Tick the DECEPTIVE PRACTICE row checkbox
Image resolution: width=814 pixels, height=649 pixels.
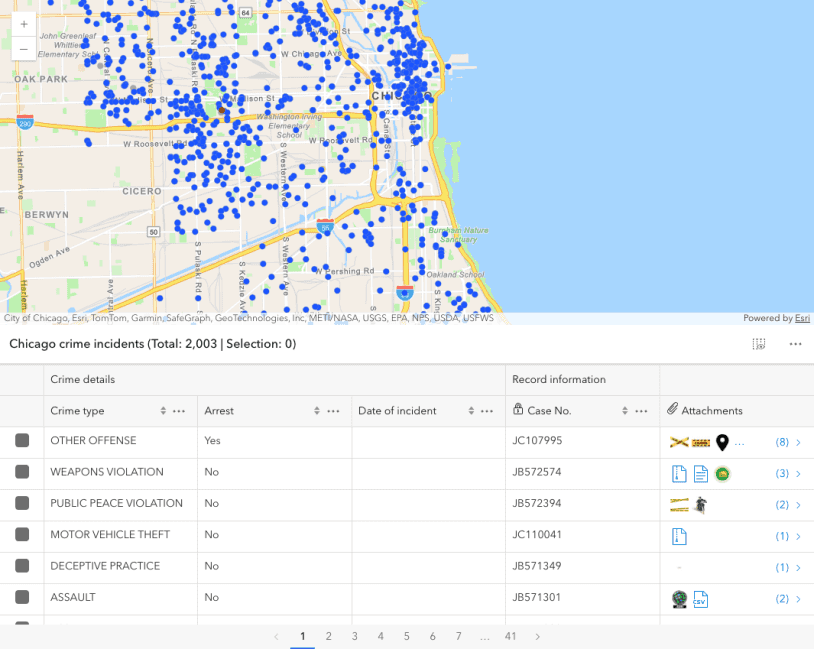coord(22,566)
